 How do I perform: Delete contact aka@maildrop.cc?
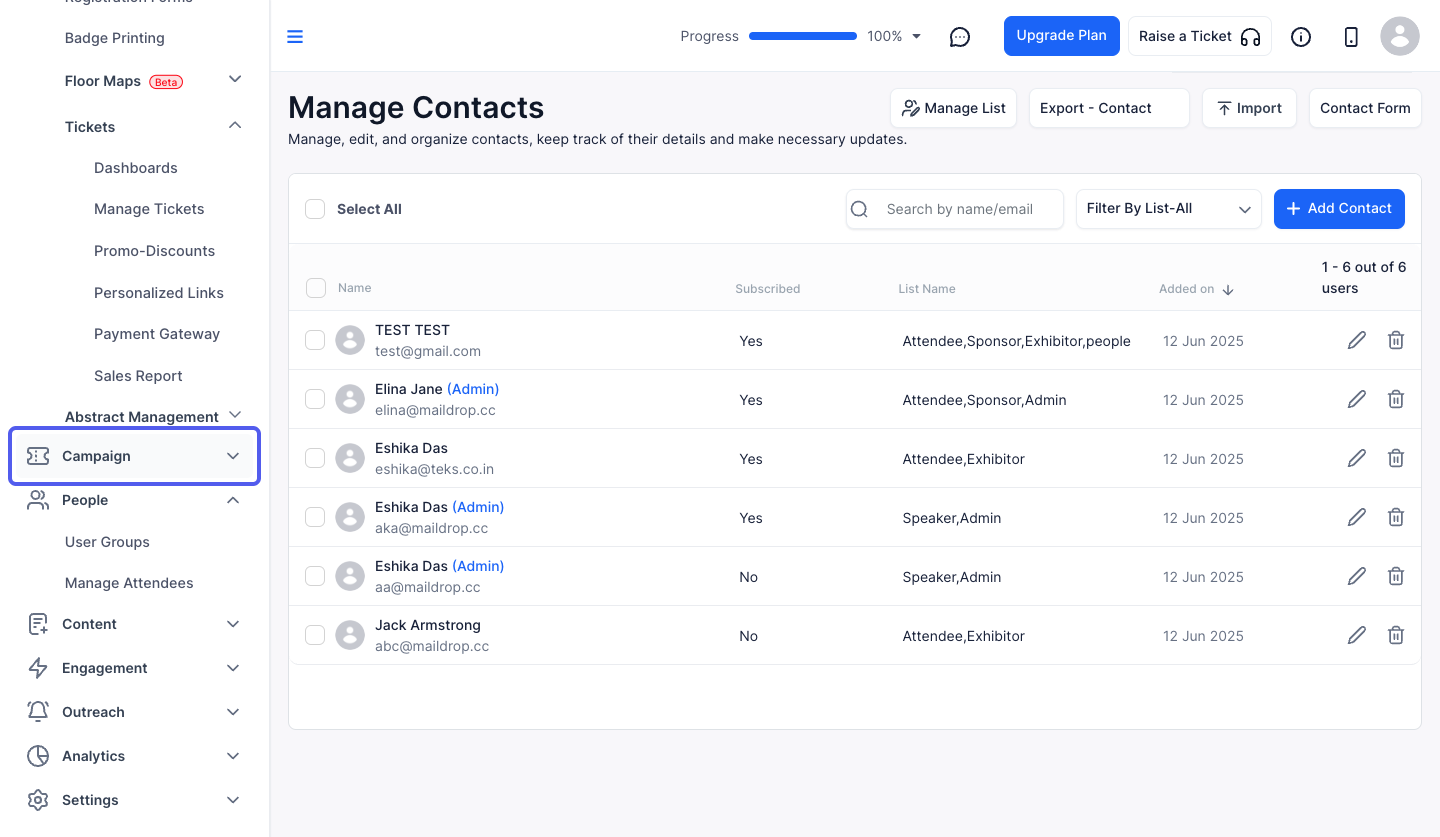pyautogui.click(x=1396, y=517)
